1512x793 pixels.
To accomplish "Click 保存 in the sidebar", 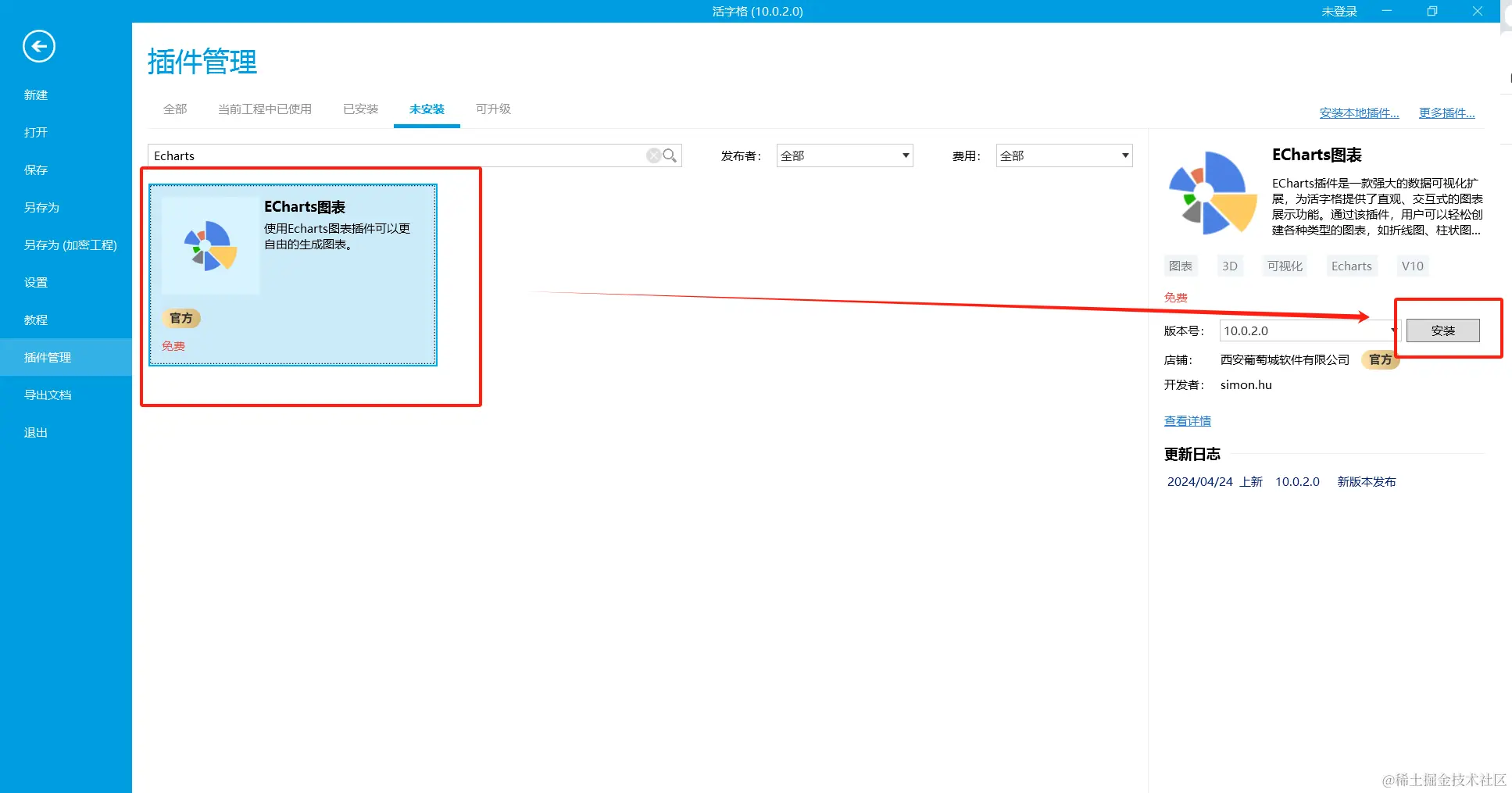I will click(36, 170).
